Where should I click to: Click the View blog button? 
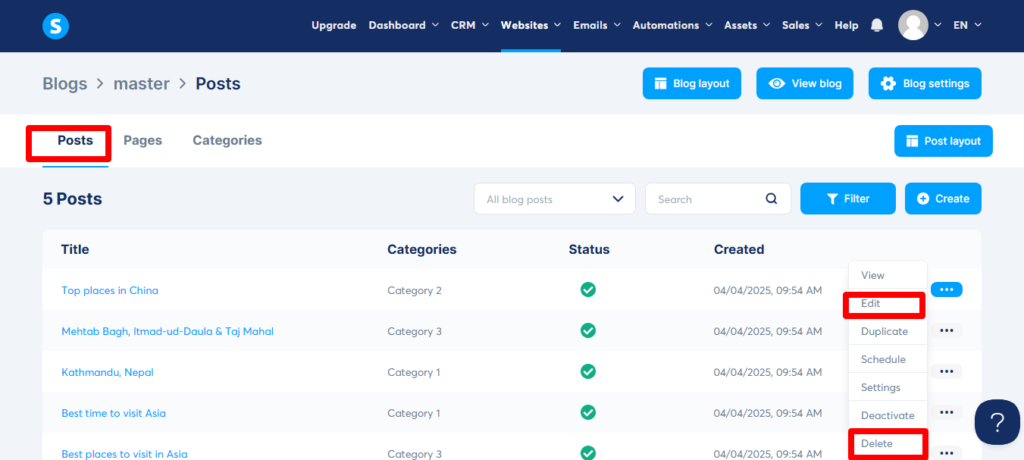tap(805, 84)
